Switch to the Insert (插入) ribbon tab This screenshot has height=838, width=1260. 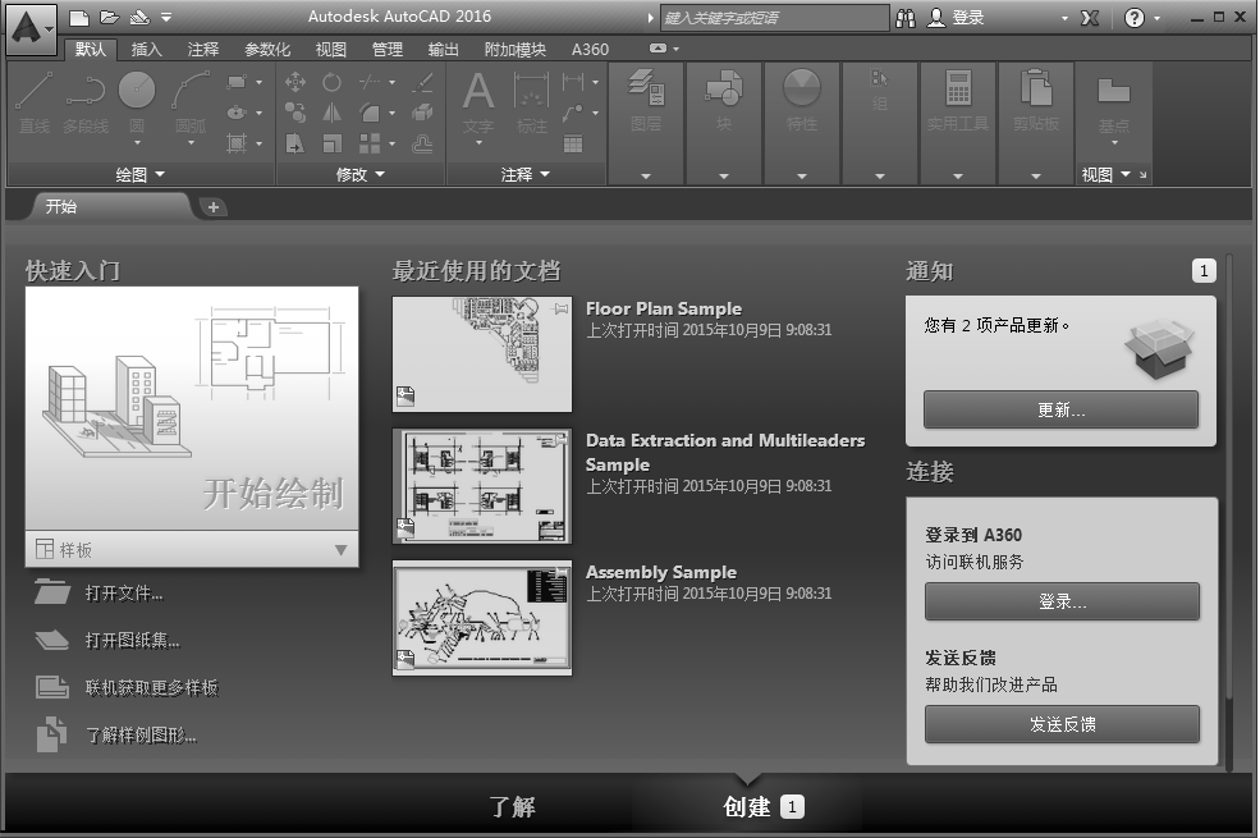tap(146, 49)
